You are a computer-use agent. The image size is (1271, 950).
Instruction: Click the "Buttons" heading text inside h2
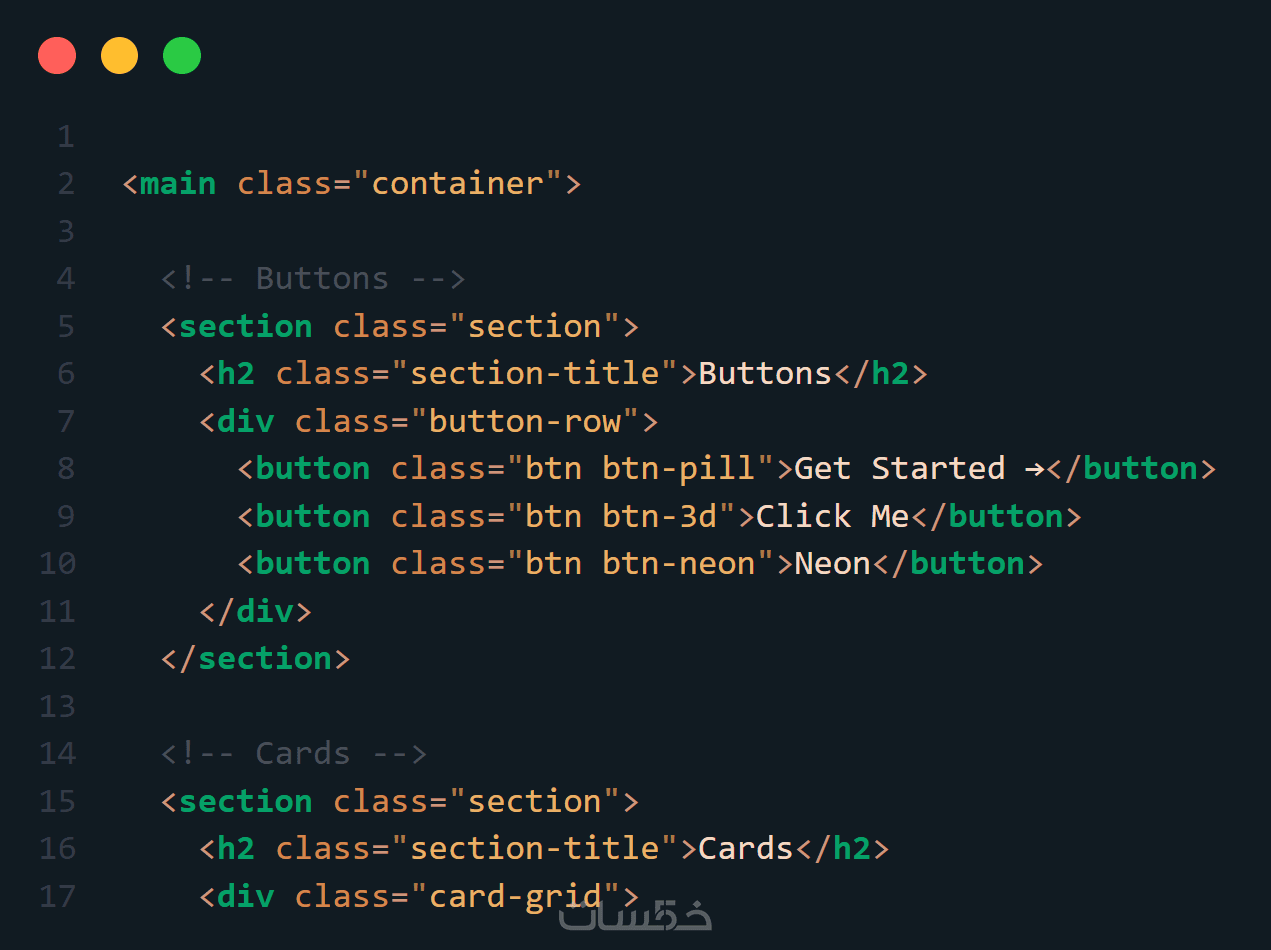tap(765, 374)
